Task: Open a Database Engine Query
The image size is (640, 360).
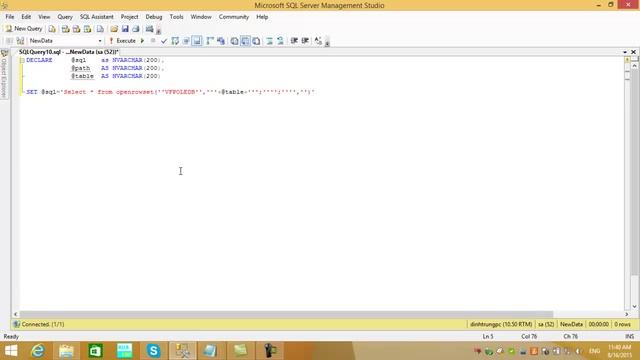Action: tap(52, 29)
